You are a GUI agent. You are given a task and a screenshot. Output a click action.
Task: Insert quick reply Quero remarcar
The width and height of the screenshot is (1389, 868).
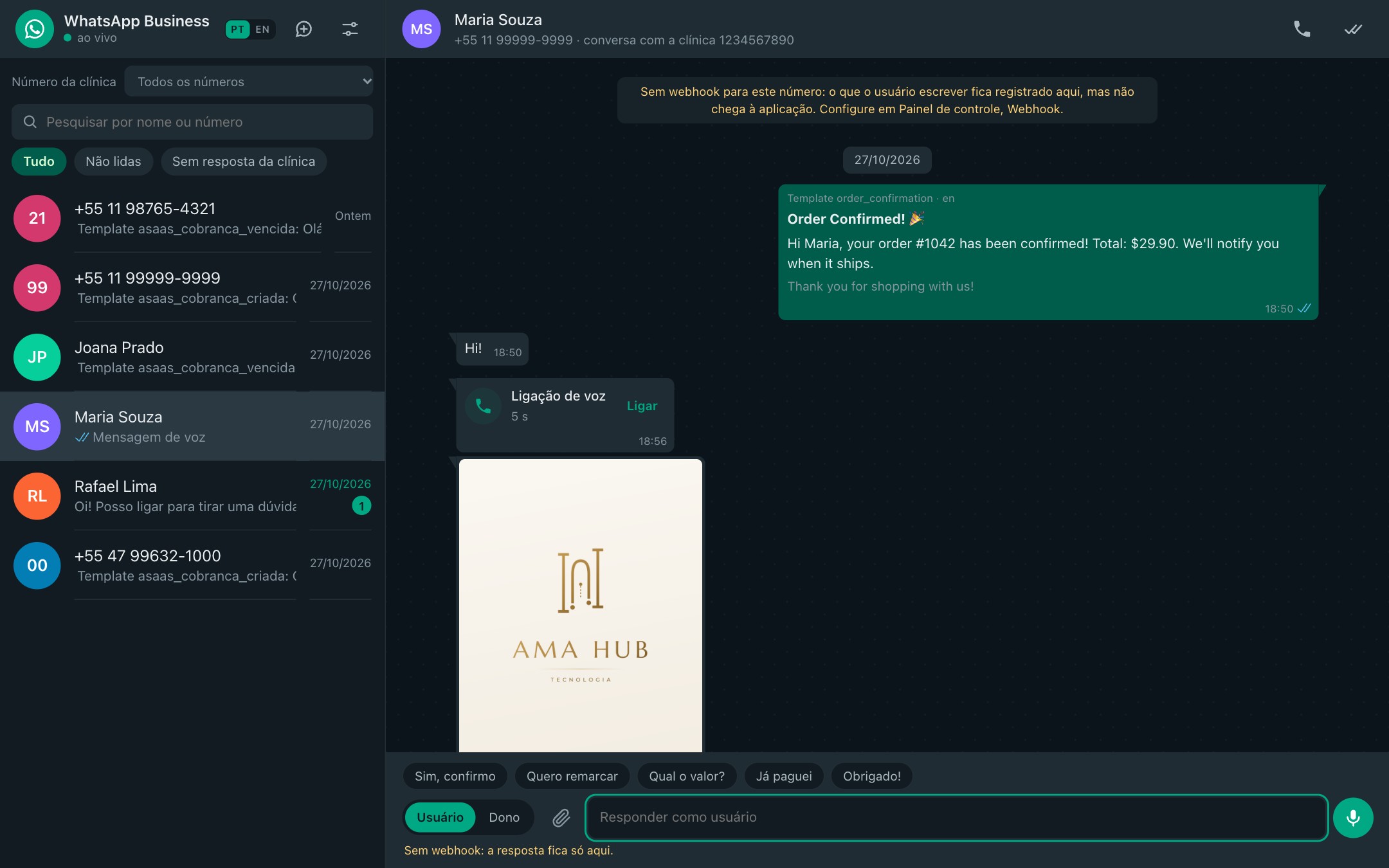572,776
